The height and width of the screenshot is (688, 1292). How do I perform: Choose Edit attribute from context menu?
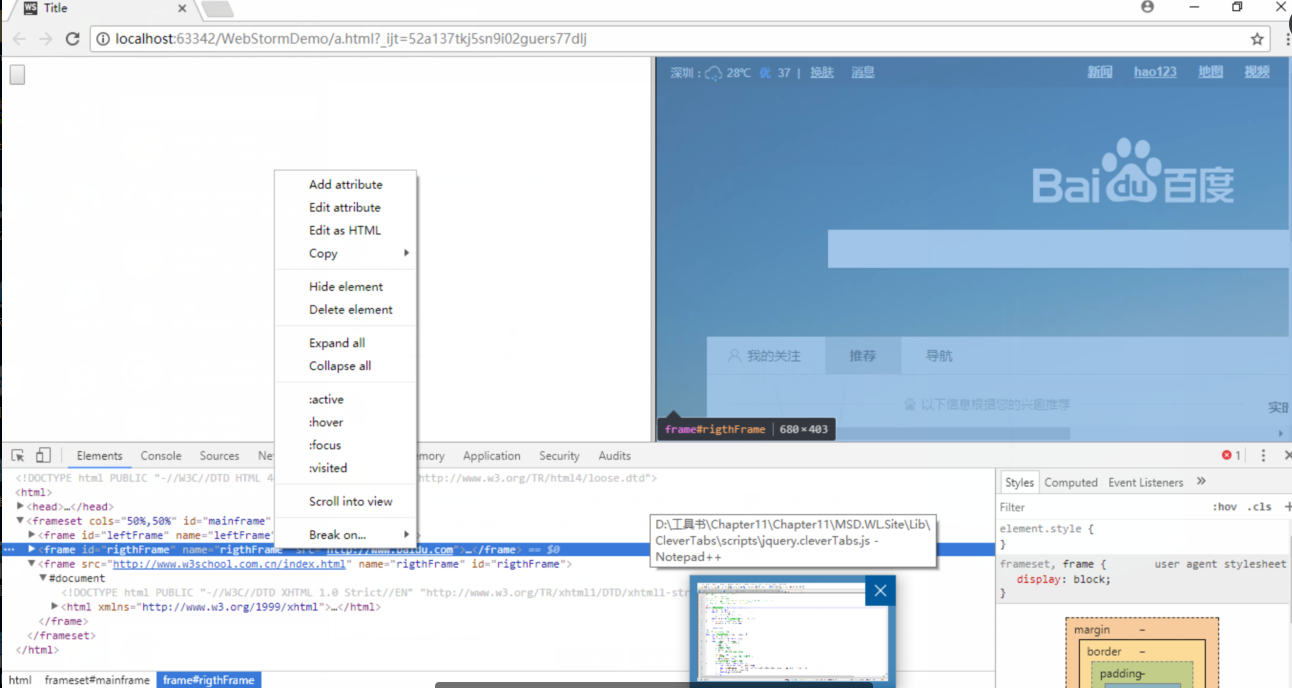(x=345, y=207)
